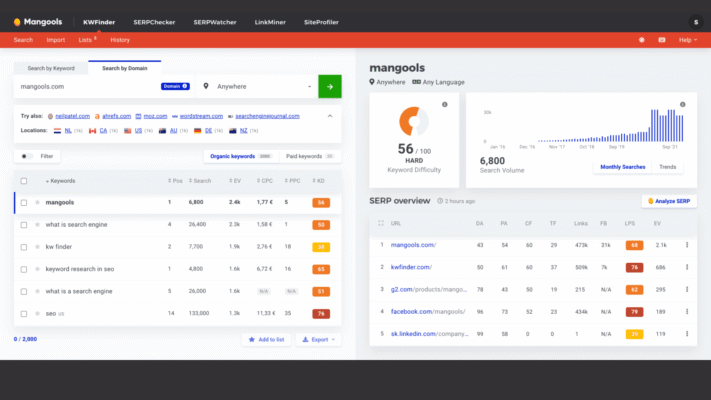Viewport: 711px width, 400px height.
Task: Check the keyword research in seo checkbox
Action: tap(24, 269)
